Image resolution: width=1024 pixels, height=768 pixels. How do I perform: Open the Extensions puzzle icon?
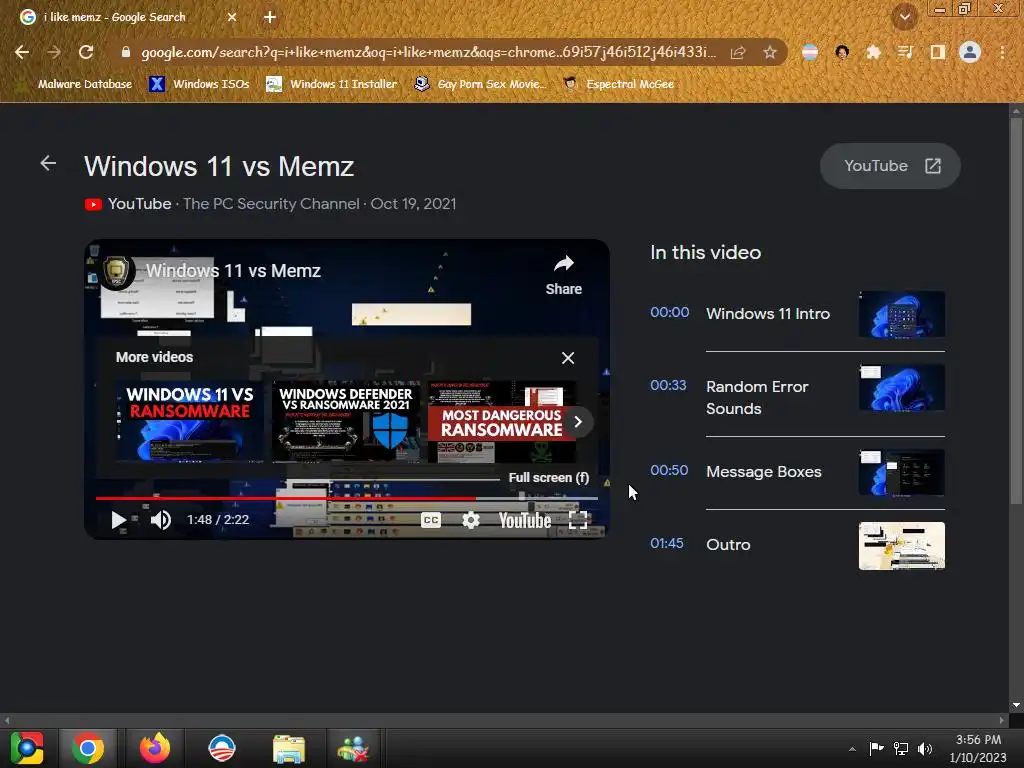pyautogui.click(x=873, y=52)
